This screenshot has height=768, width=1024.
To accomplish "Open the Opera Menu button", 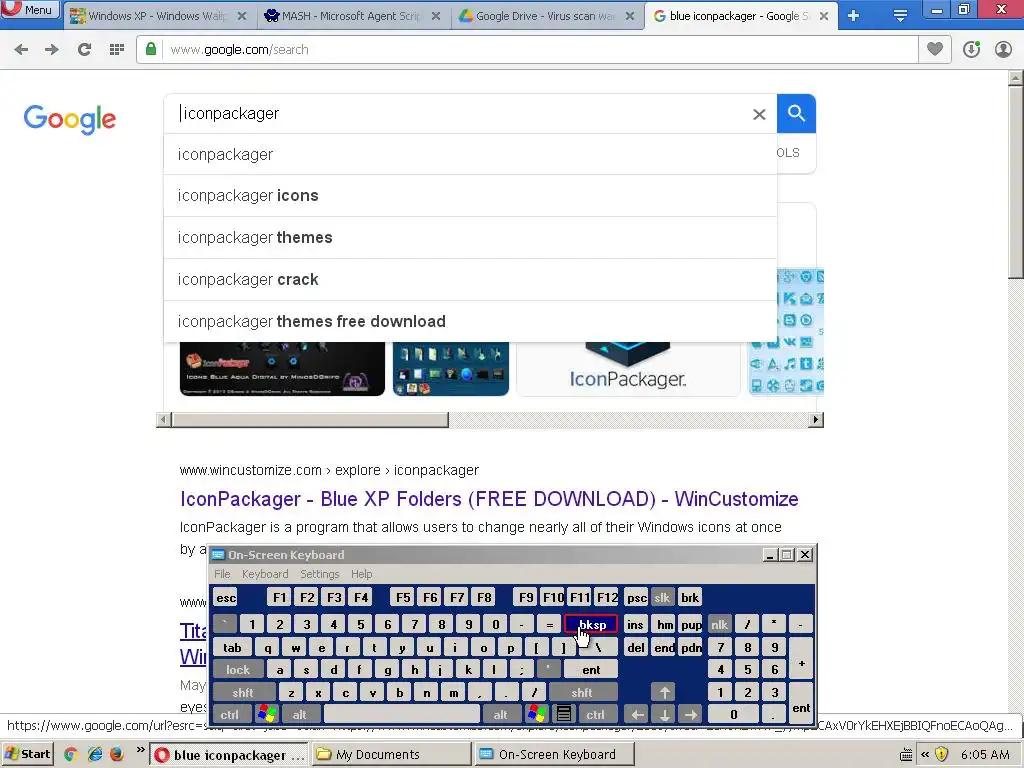I will (29, 10).
